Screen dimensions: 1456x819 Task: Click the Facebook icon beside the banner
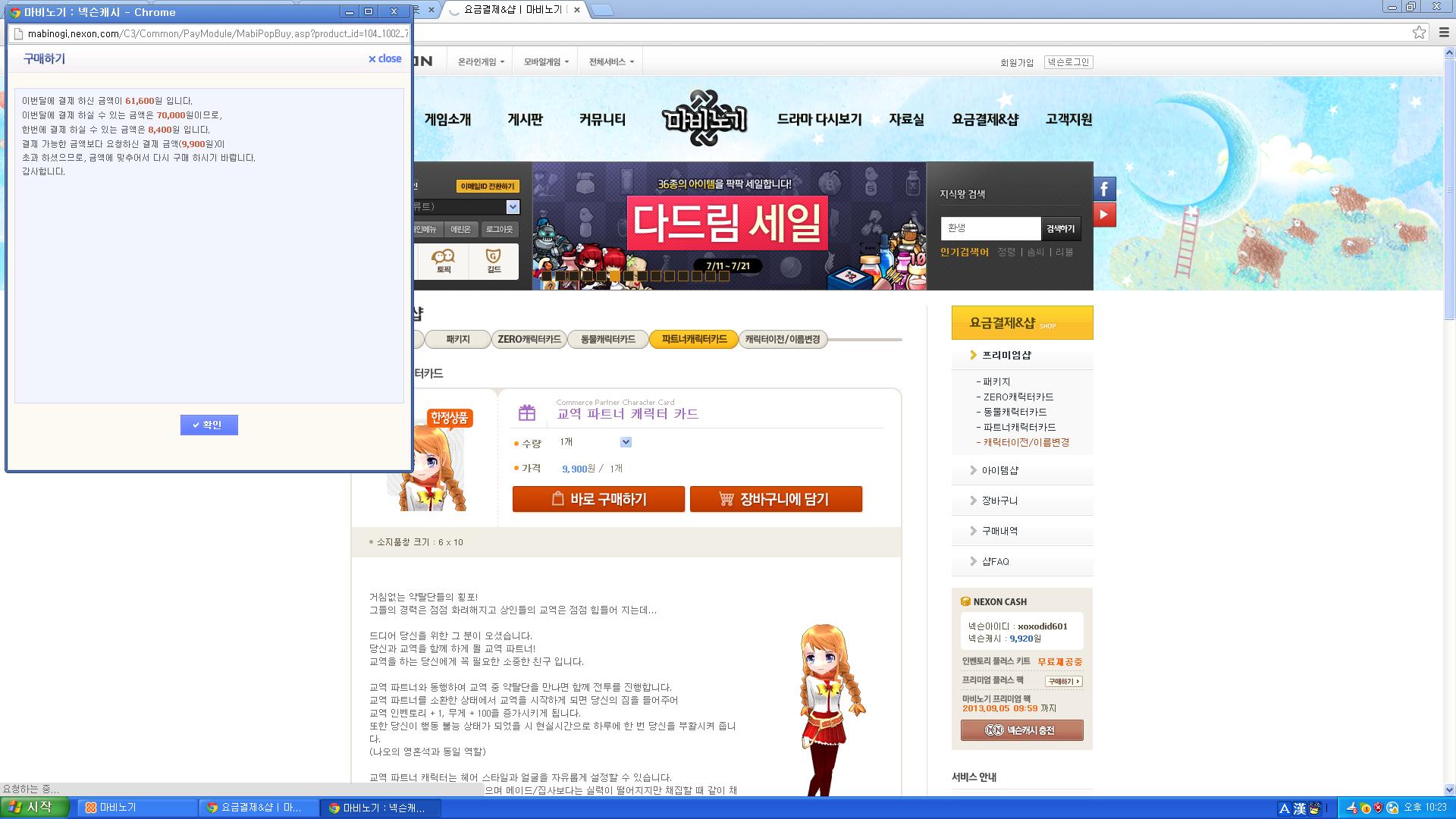click(1104, 189)
